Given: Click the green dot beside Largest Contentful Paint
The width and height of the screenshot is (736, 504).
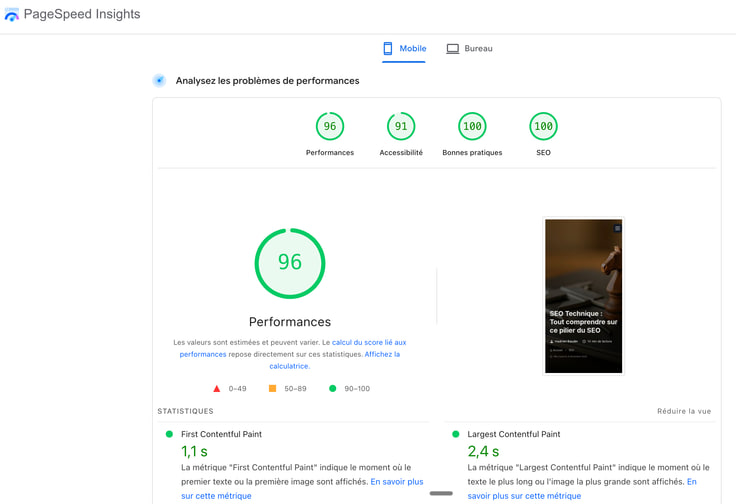Looking at the screenshot, I should coord(455,434).
